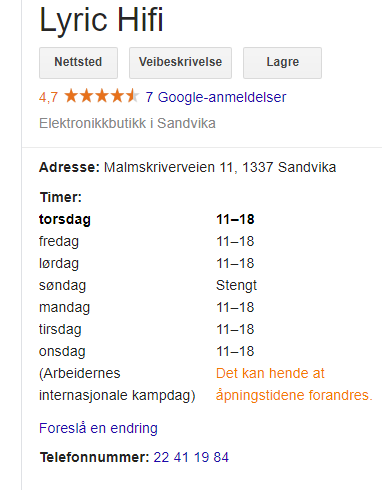Screen dimensions: 382x490
Task: Click Foreslå en endring link
Action: [98, 428]
